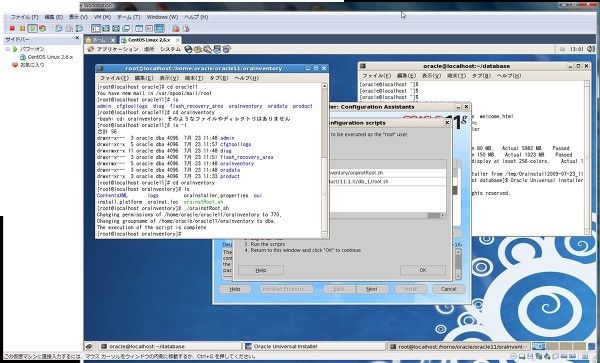
Task: Switch to root@localhost taskbar item
Action: pos(458,347)
